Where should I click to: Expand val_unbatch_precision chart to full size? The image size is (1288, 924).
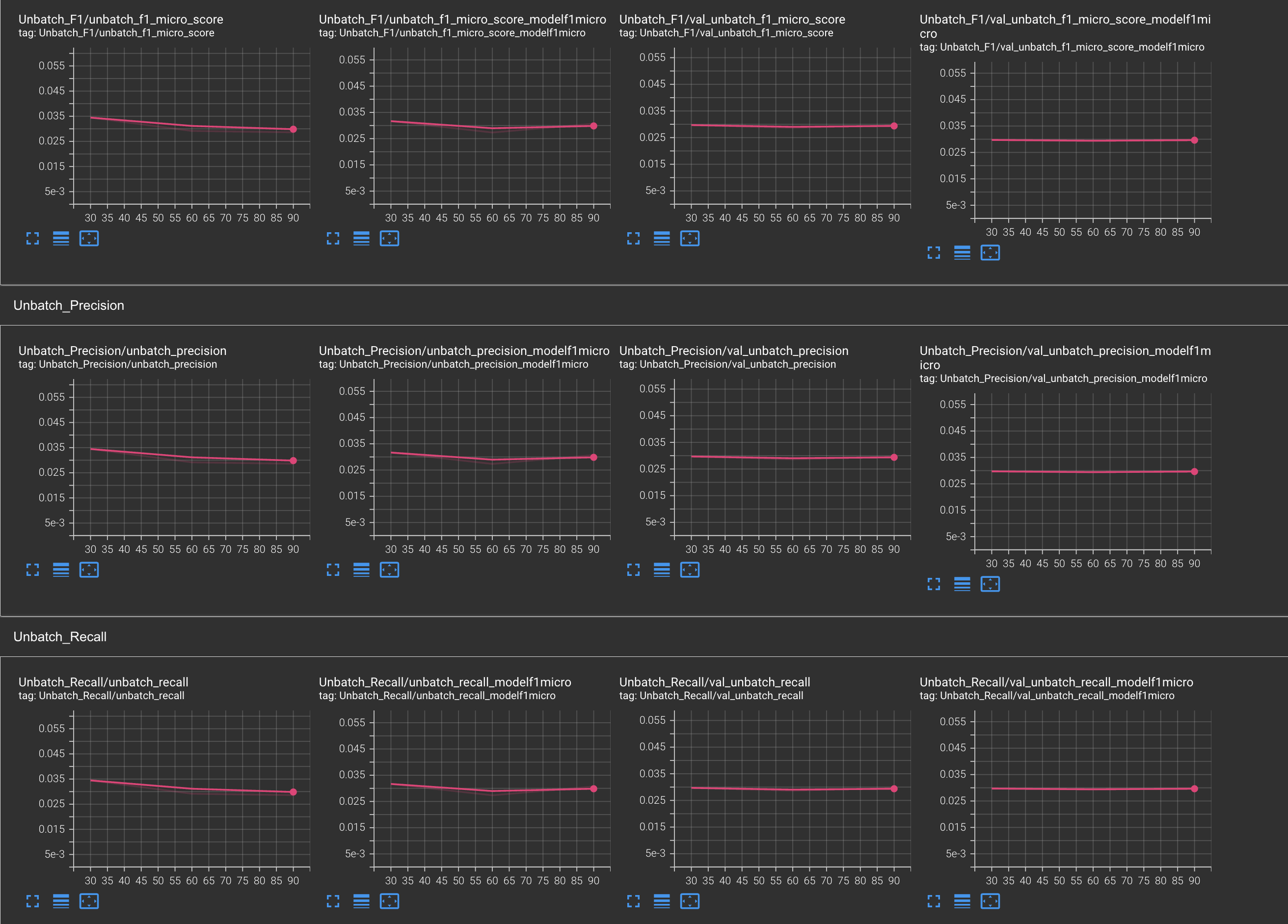tap(633, 570)
